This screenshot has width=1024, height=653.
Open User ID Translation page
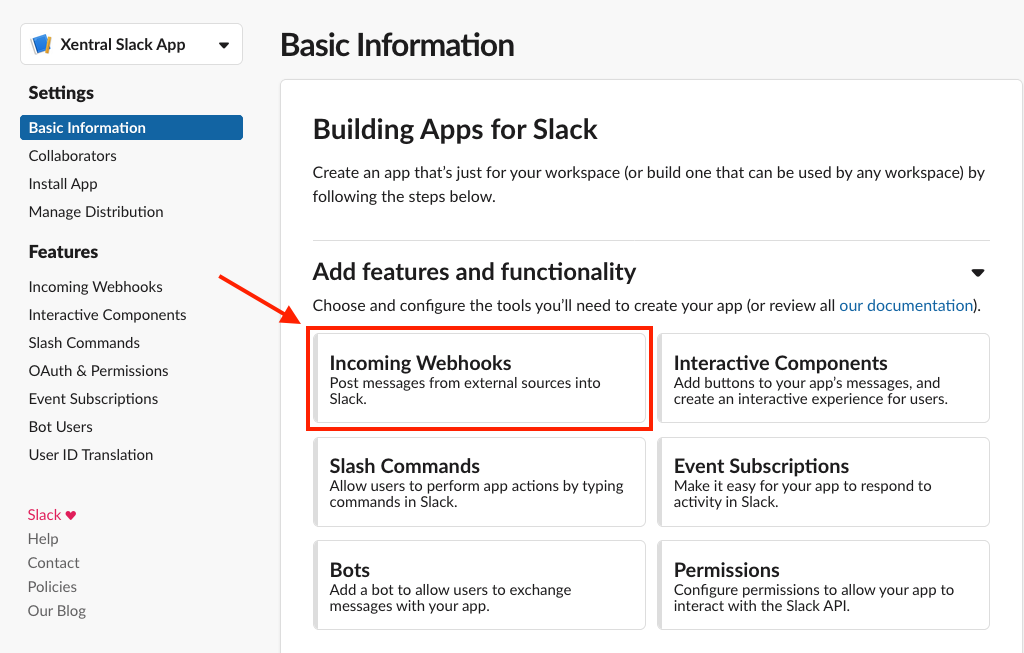[91, 455]
